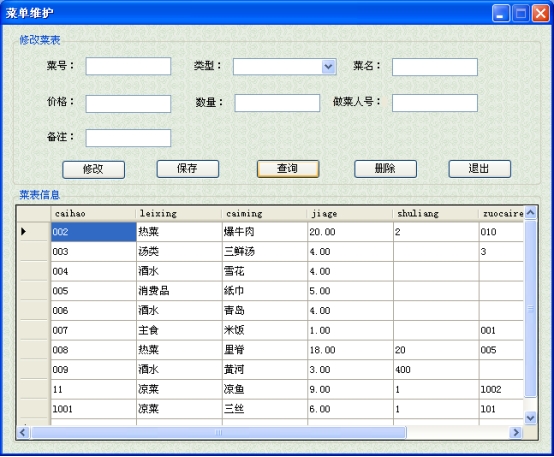Image resolution: width=554 pixels, height=457 pixels.
Task: Select the 青岛 name cell
Action: pos(265,311)
